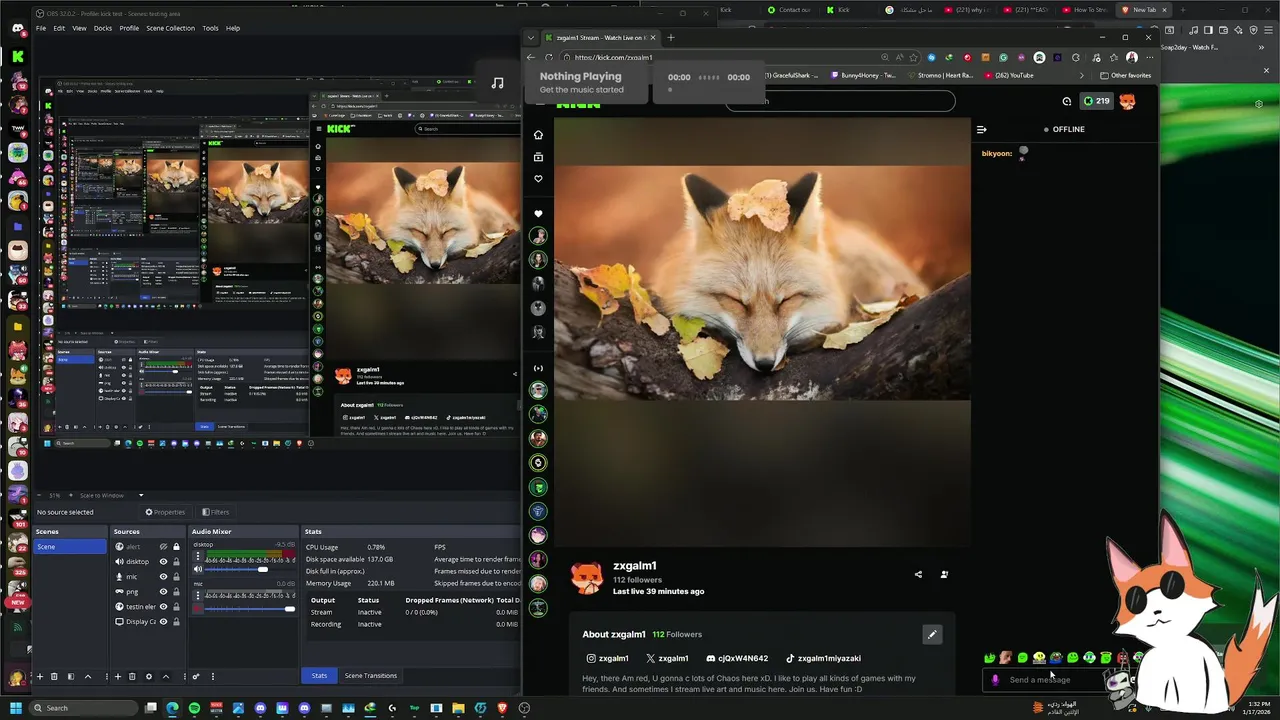Open new tab in Kick browser window
This screenshot has width=1280, height=720.
pos(671,38)
